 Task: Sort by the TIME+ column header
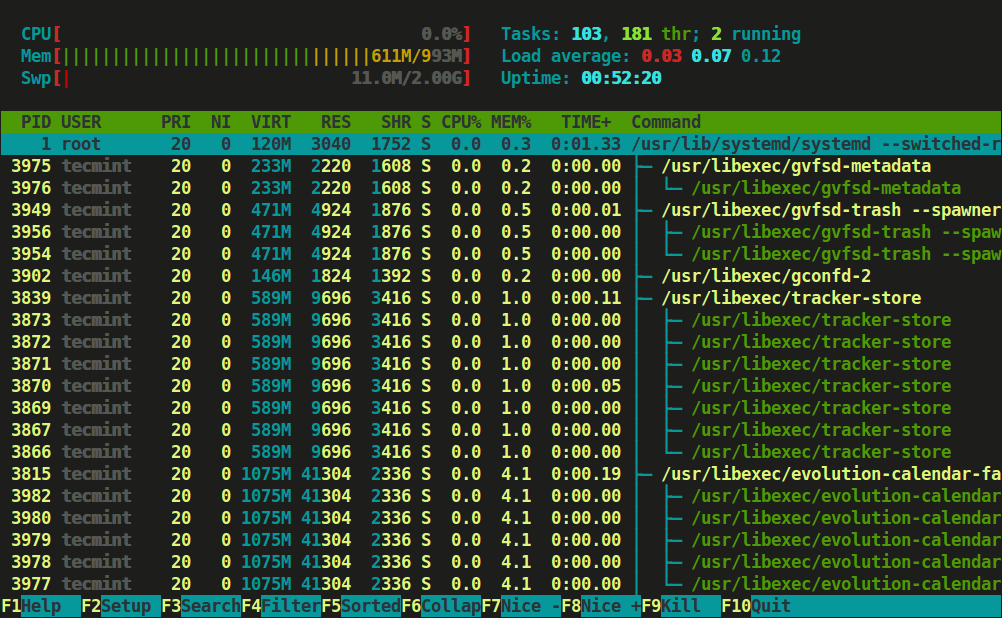point(586,121)
